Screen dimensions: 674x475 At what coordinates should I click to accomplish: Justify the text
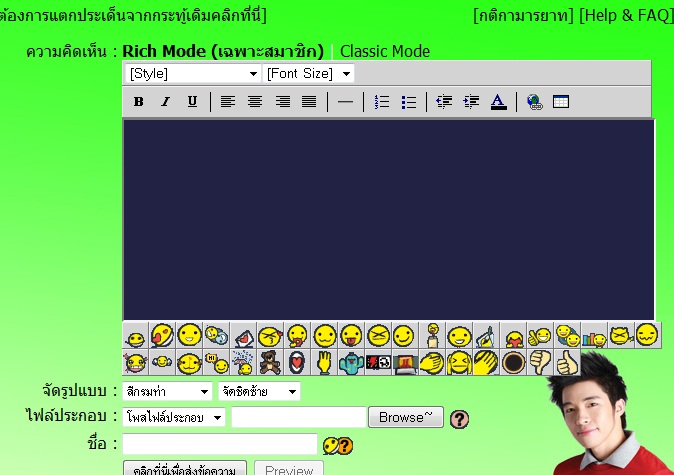pyautogui.click(x=309, y=102)
